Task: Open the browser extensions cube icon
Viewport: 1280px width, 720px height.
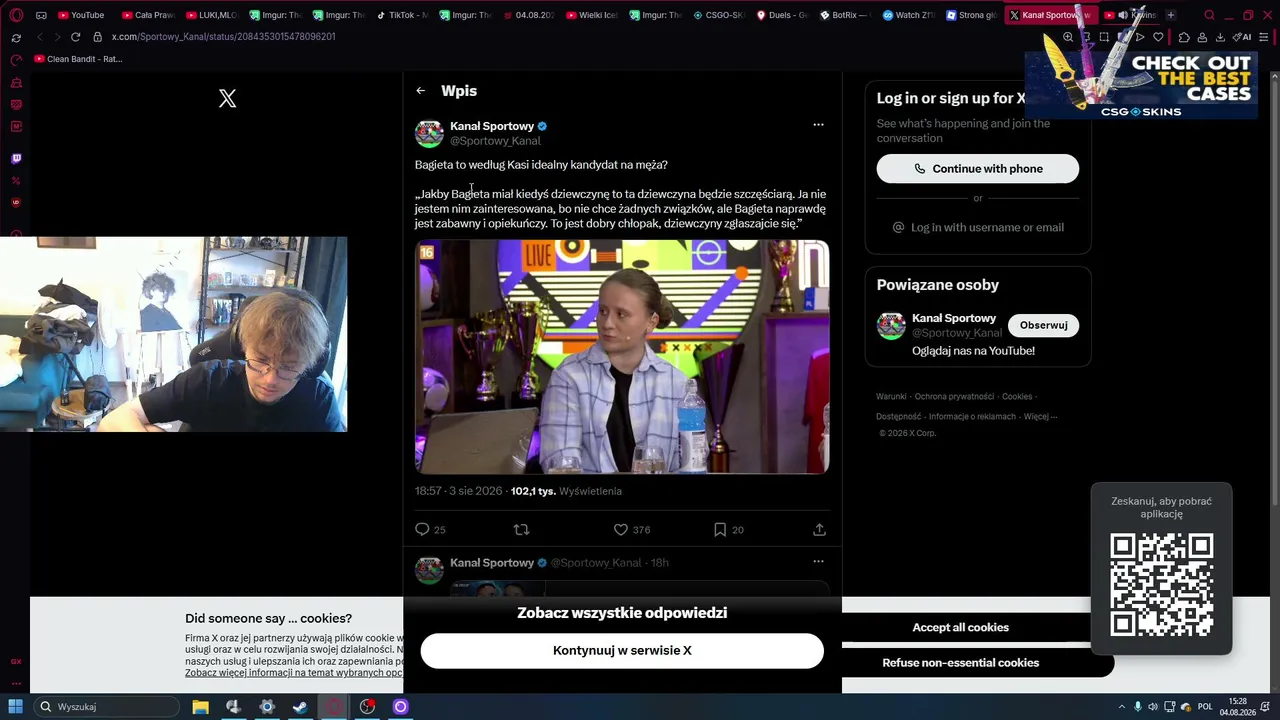Action: click(1184, 37)
